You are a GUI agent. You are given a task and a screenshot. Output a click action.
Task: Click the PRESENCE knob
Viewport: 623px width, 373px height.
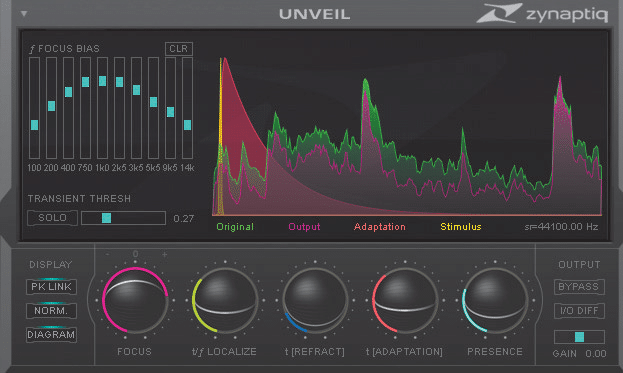coord(495,300)
